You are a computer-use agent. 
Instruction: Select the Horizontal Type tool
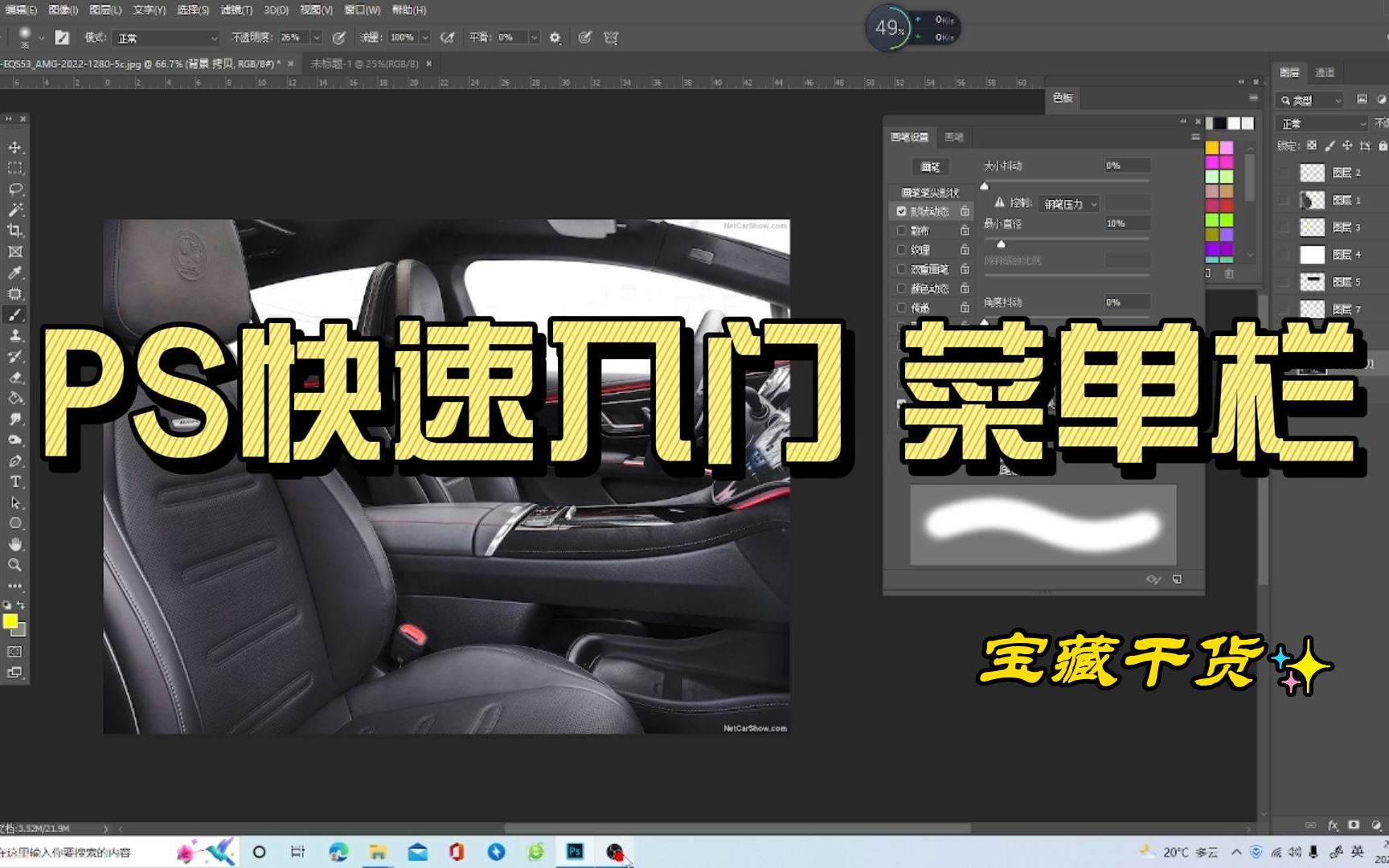click(15, 481)
